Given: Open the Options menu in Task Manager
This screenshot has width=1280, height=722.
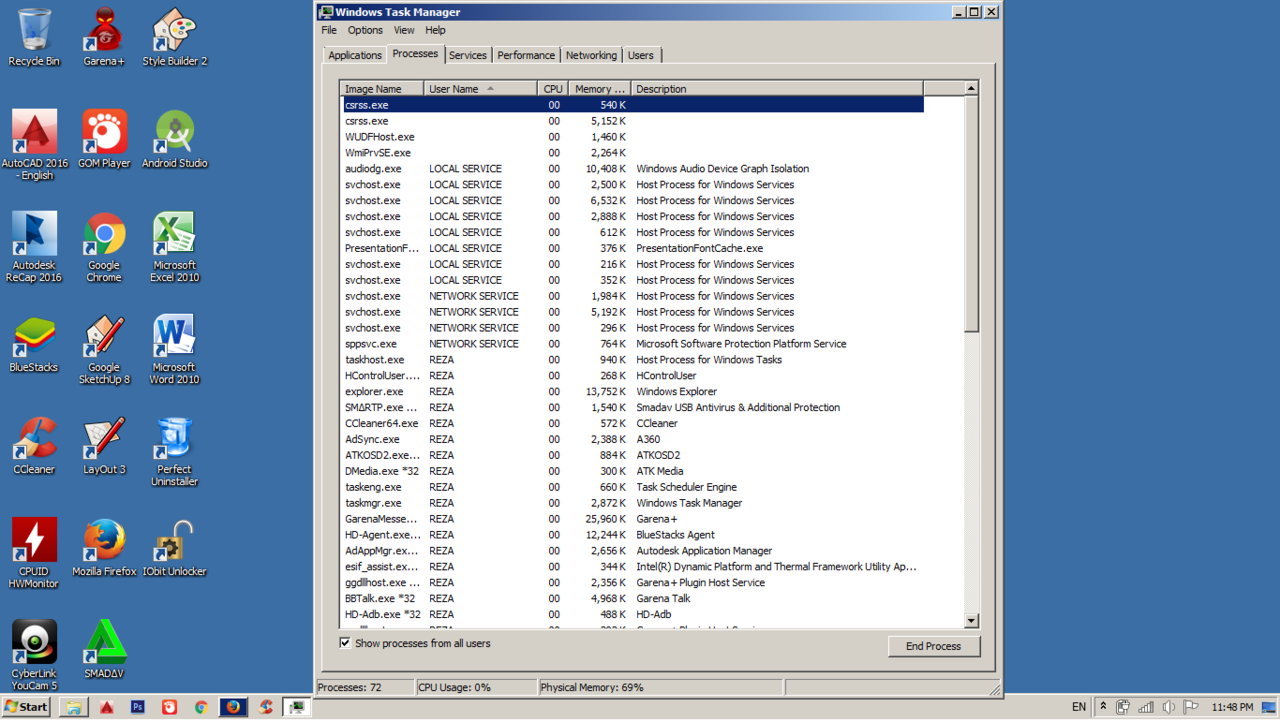Looking at the screenshot, I should click(x=365, y=30).
